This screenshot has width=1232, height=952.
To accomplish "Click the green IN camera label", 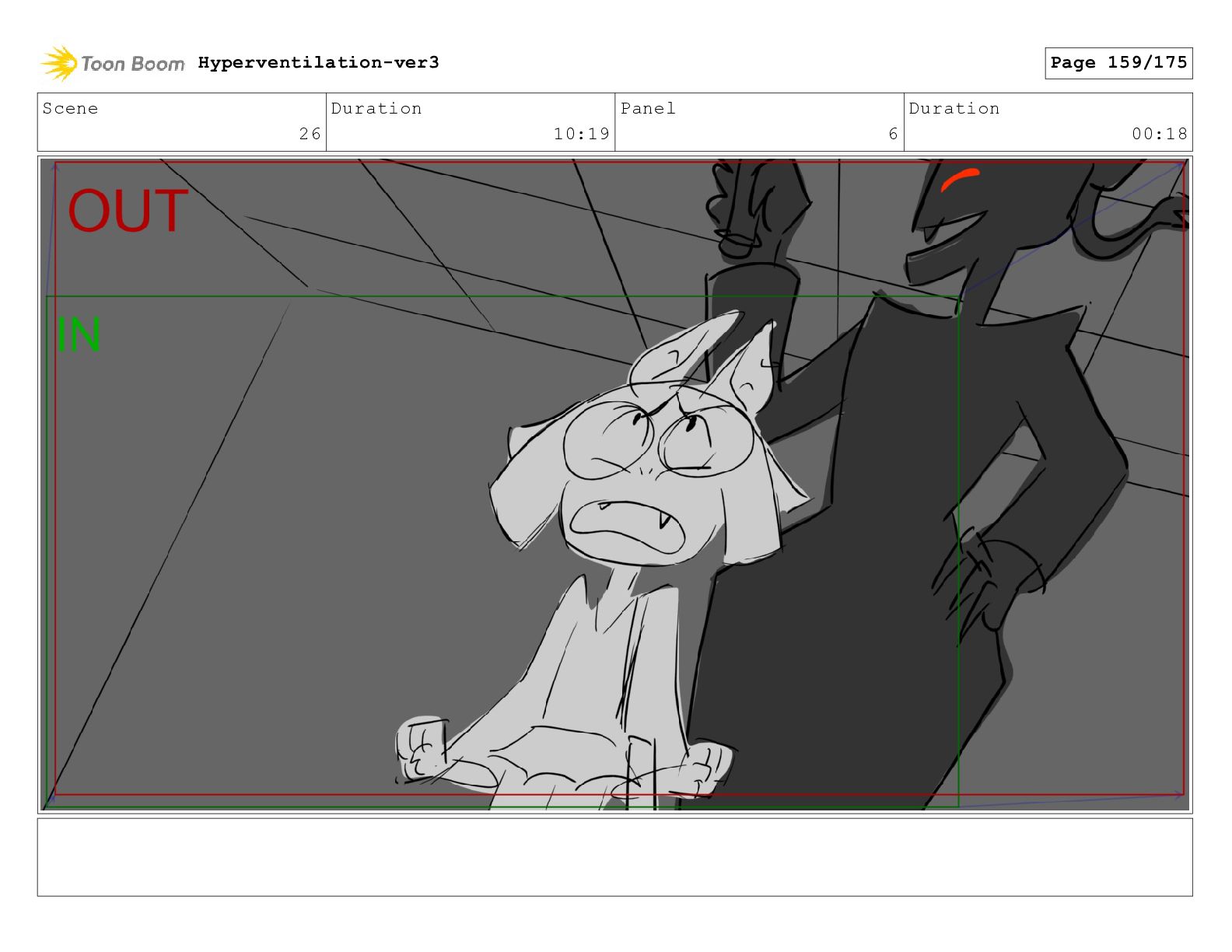I will click(x=79, y=334).
